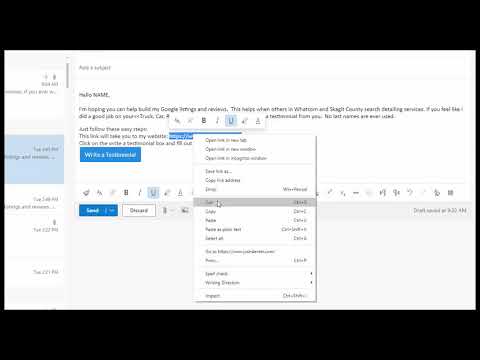Click Italic in the floating mini toolbar
The image size is (480, 360).
(217, 121)
